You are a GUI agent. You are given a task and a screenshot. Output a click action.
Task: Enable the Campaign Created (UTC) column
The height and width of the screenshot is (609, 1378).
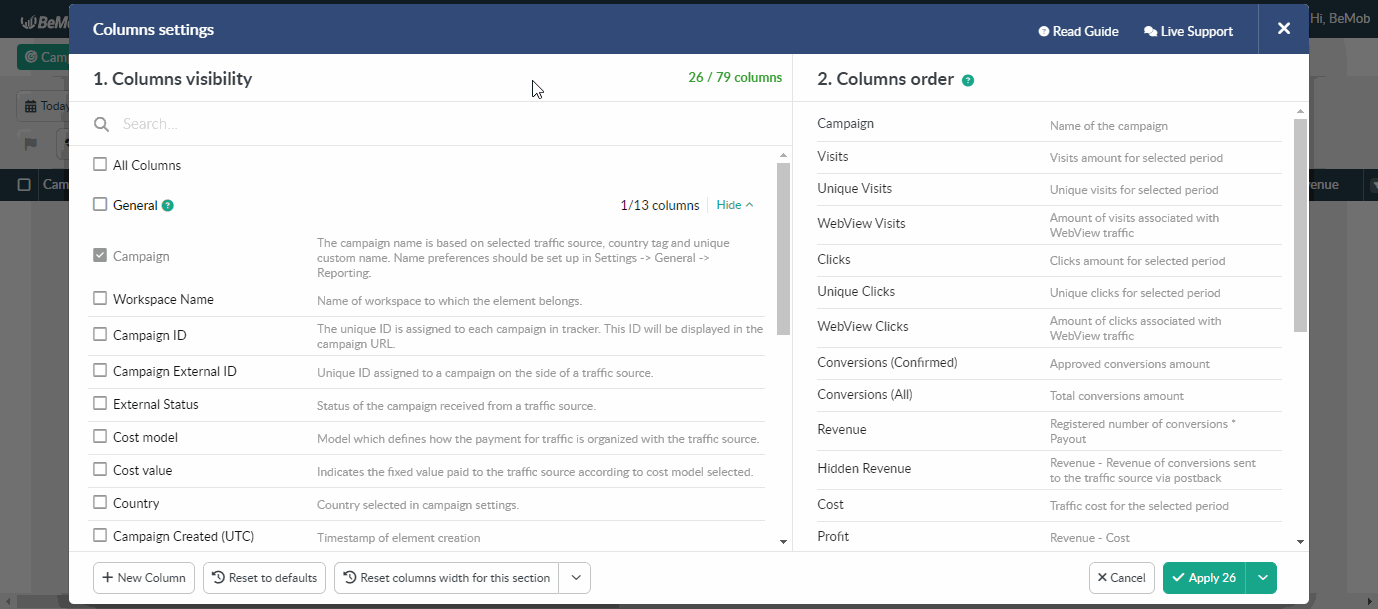100,536
